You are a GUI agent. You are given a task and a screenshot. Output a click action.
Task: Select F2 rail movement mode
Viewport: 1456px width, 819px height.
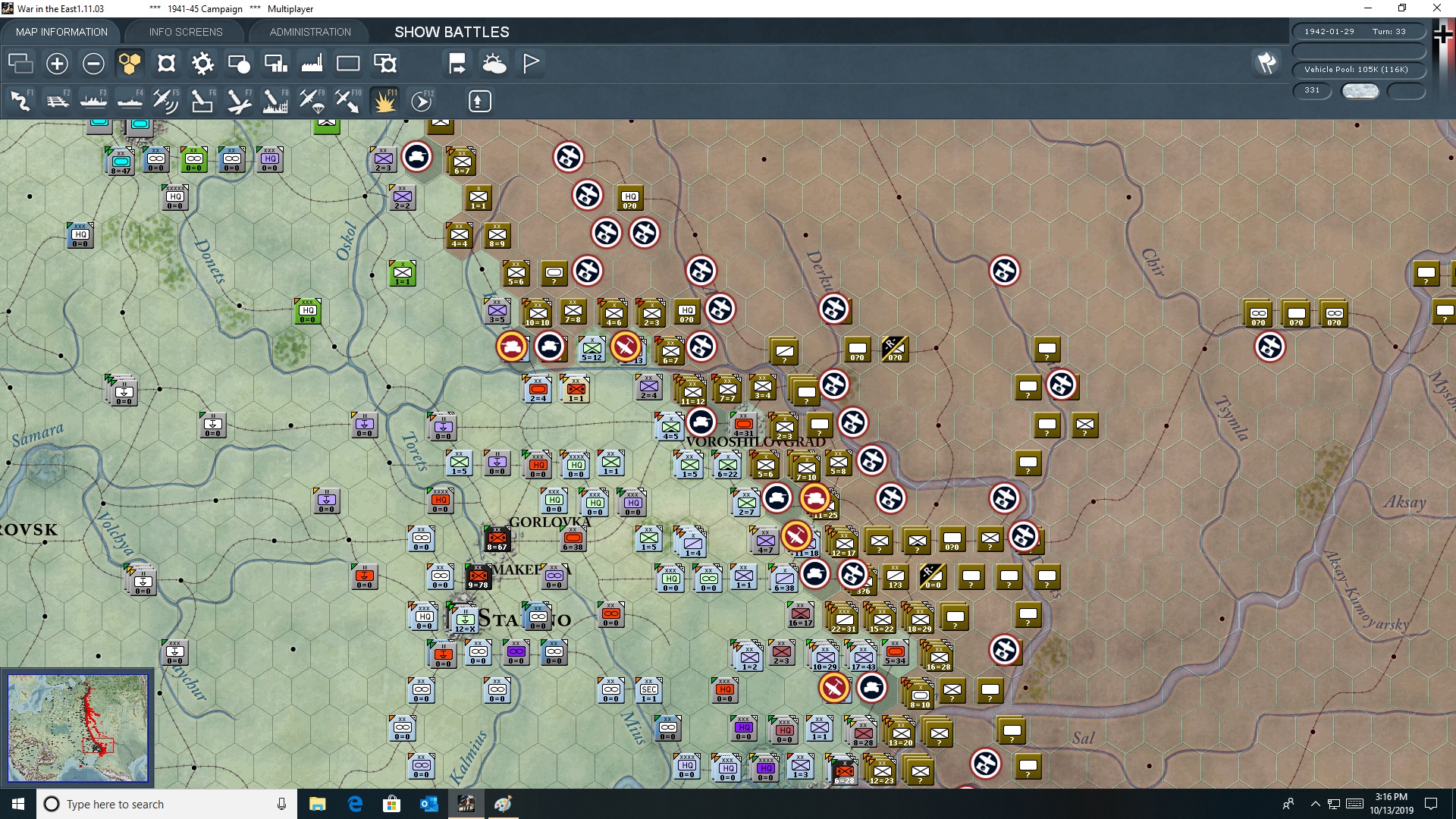click(57, 101)
